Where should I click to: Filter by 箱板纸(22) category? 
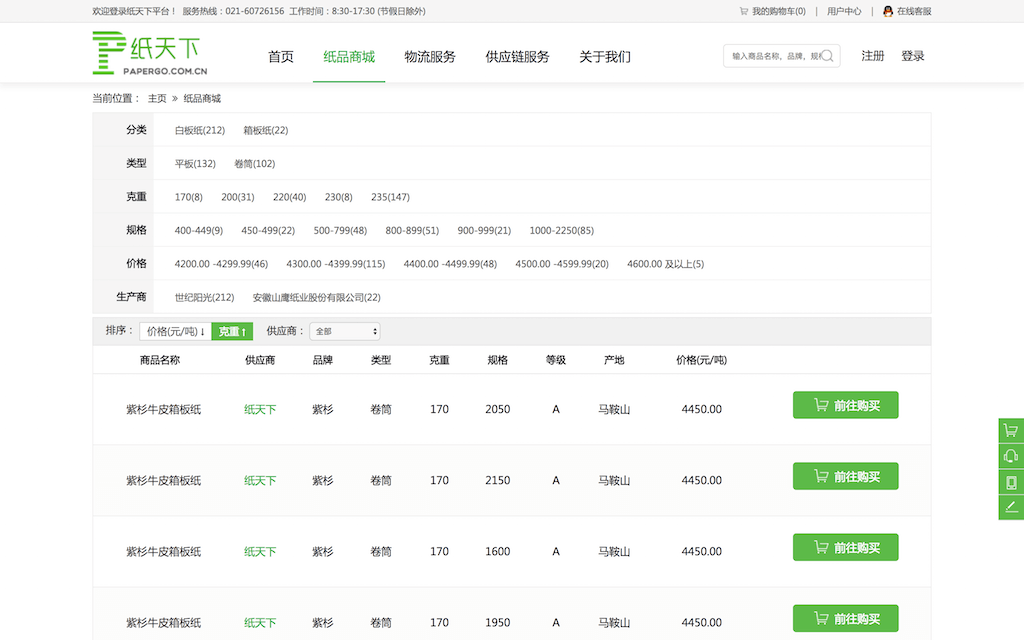[265, 130]
